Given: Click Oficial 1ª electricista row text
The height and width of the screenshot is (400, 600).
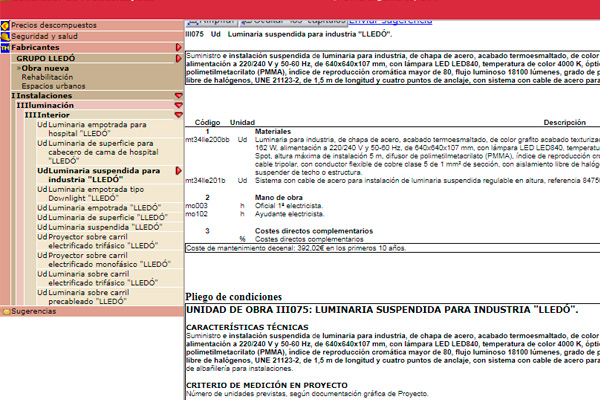Looking at the screenshot, I should pos(289,206).
